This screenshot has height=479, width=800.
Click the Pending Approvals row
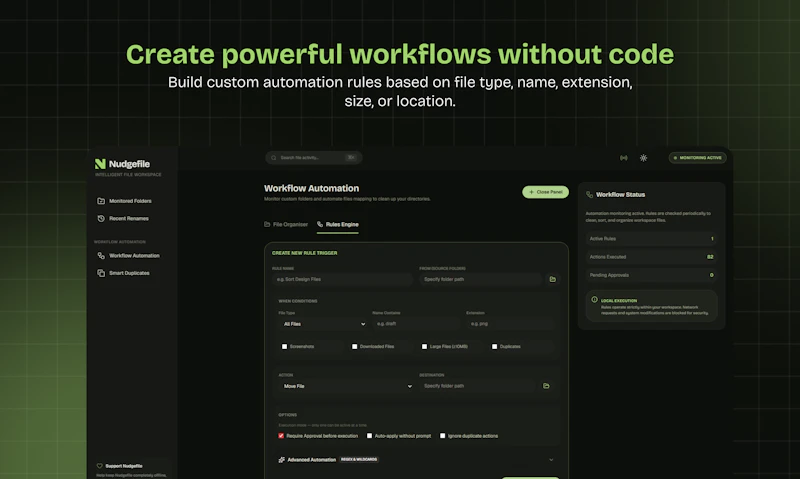pos(652,275)
